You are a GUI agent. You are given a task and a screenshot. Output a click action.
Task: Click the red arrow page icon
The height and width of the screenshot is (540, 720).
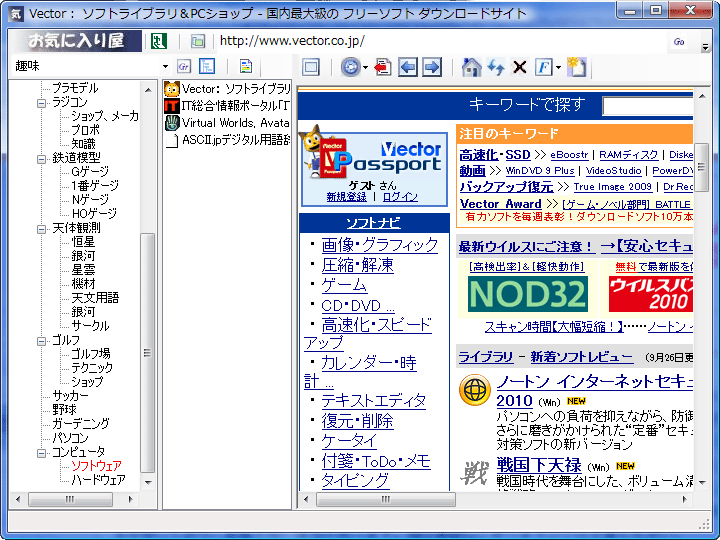tap(383, 68)
